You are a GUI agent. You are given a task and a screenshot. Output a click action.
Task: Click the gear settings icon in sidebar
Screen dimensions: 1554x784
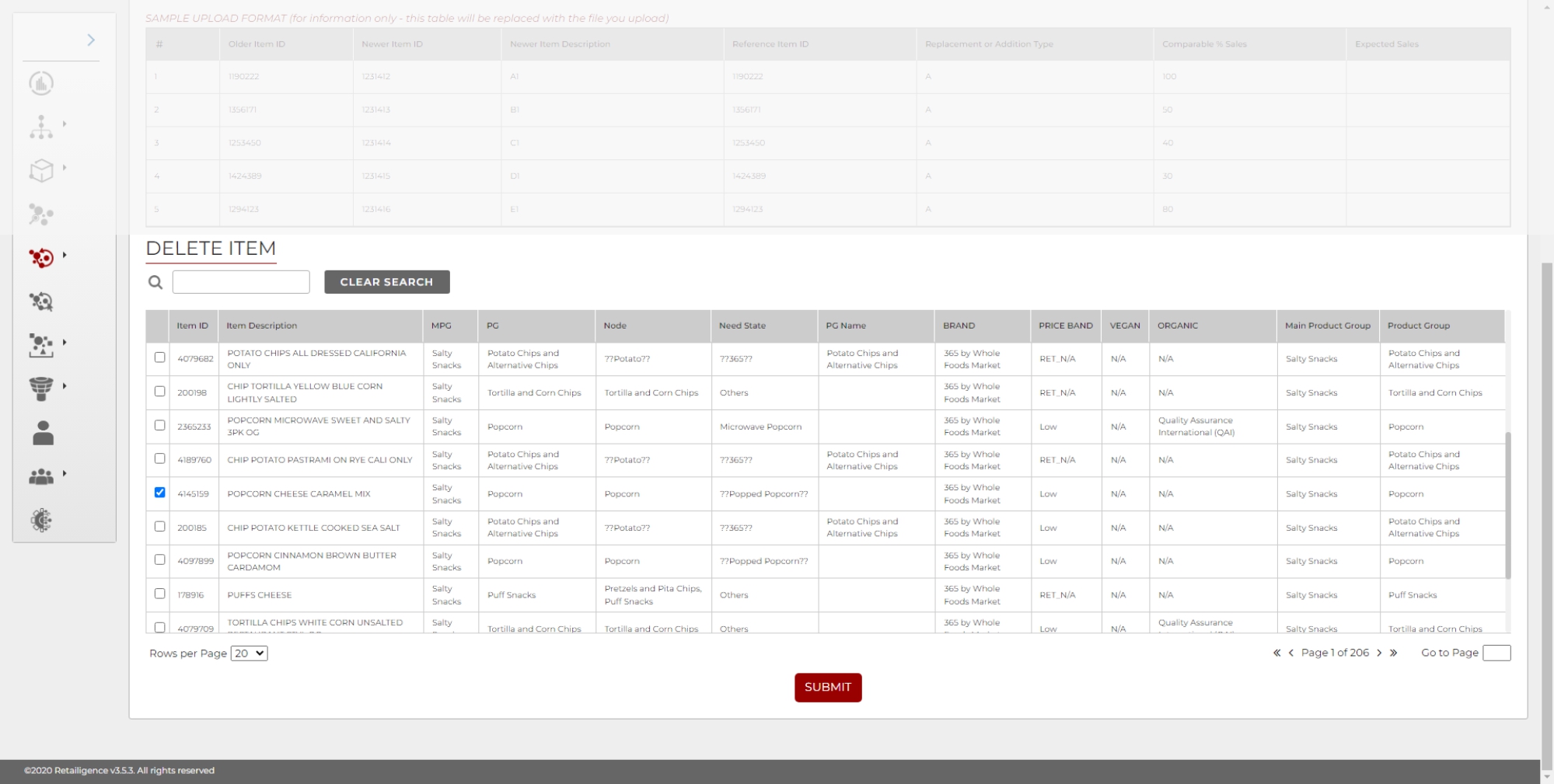pos(41,520)
